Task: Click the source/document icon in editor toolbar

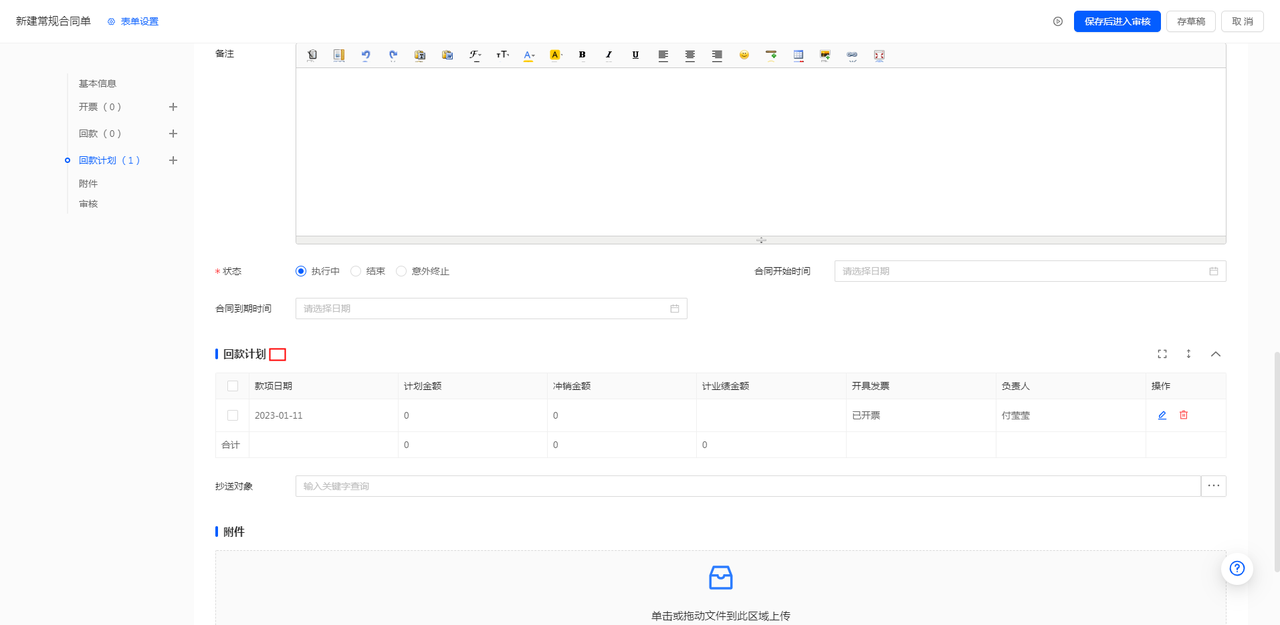Action: pos(312,55)
